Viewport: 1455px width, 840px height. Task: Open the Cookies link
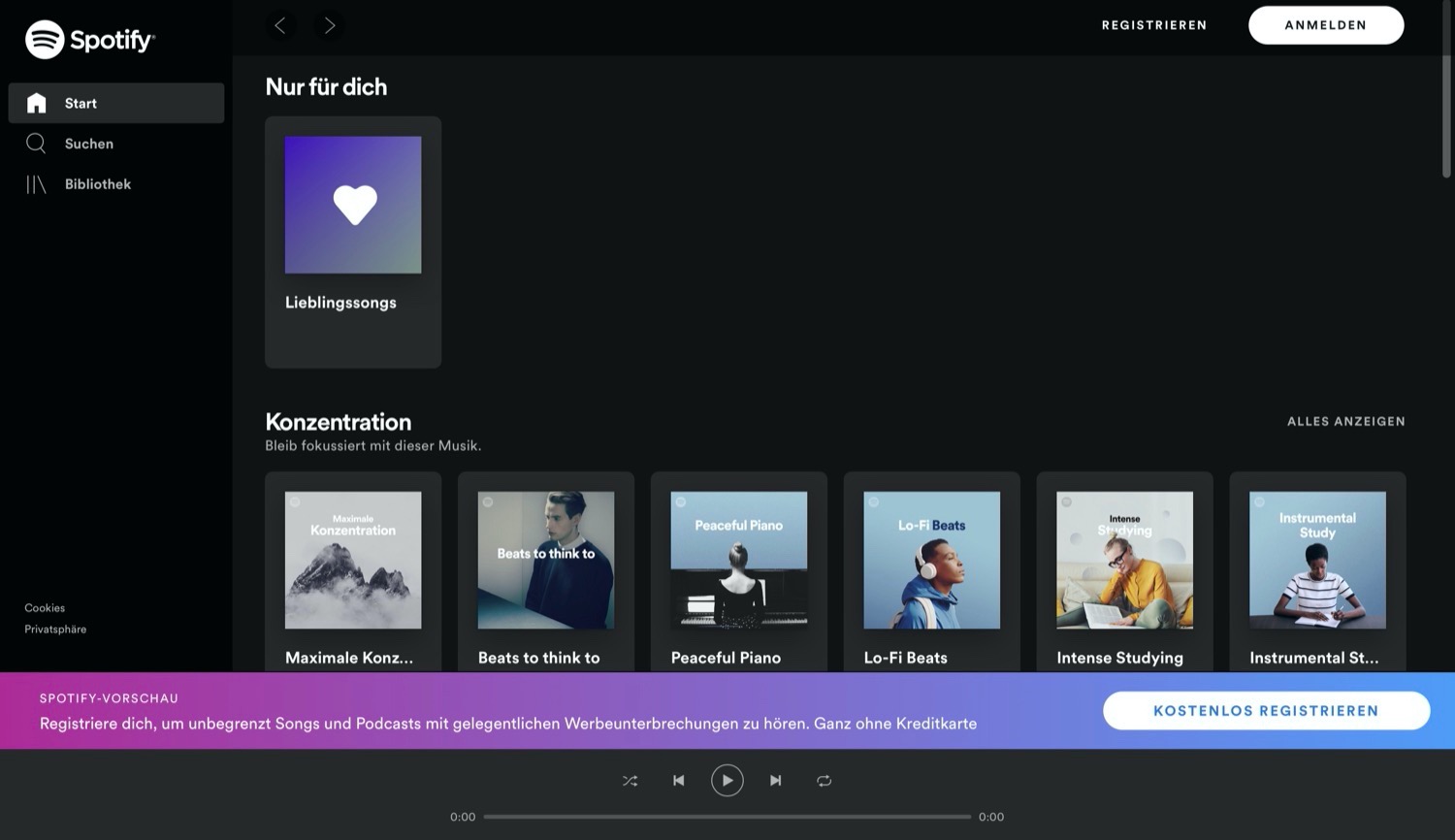(x=45, y=608)
